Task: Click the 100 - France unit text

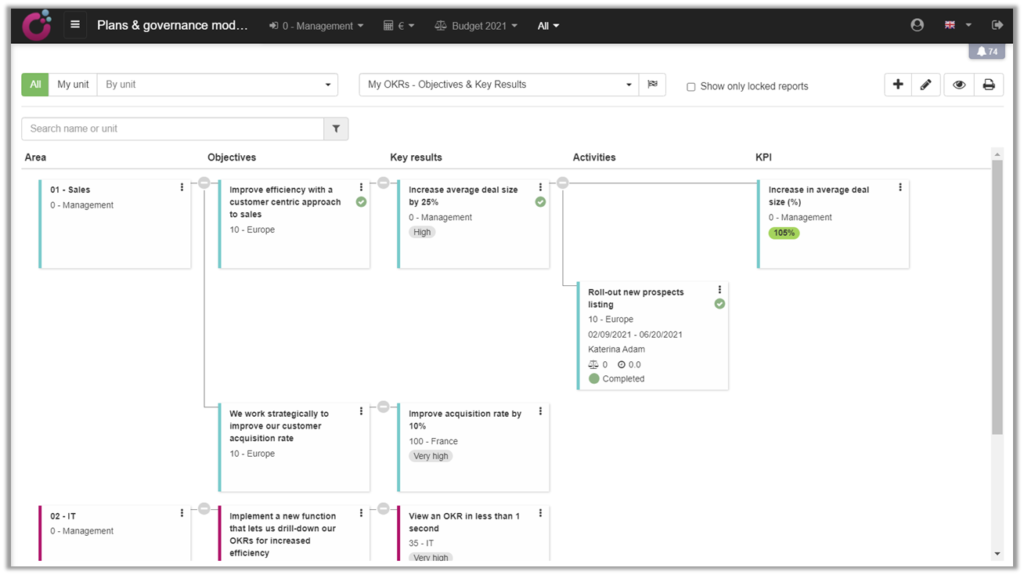Action: tap(433, 441)
